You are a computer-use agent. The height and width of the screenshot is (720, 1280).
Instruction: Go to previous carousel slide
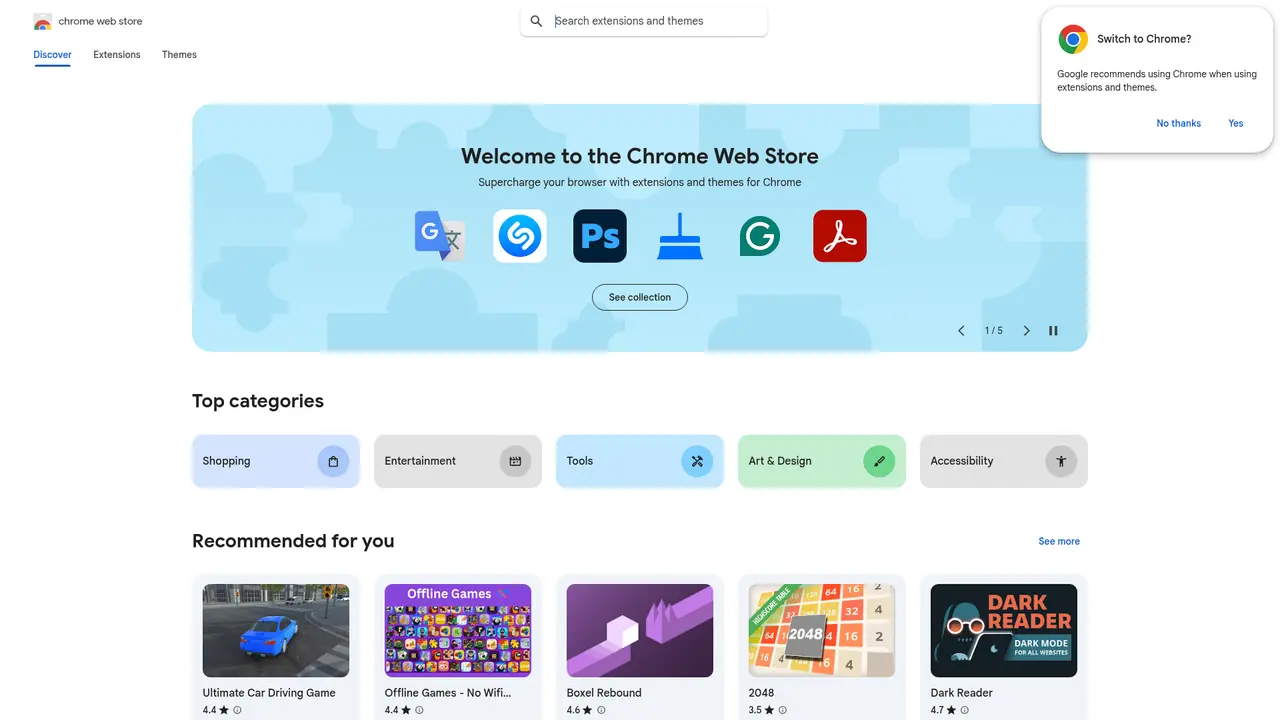pos(961,331)
